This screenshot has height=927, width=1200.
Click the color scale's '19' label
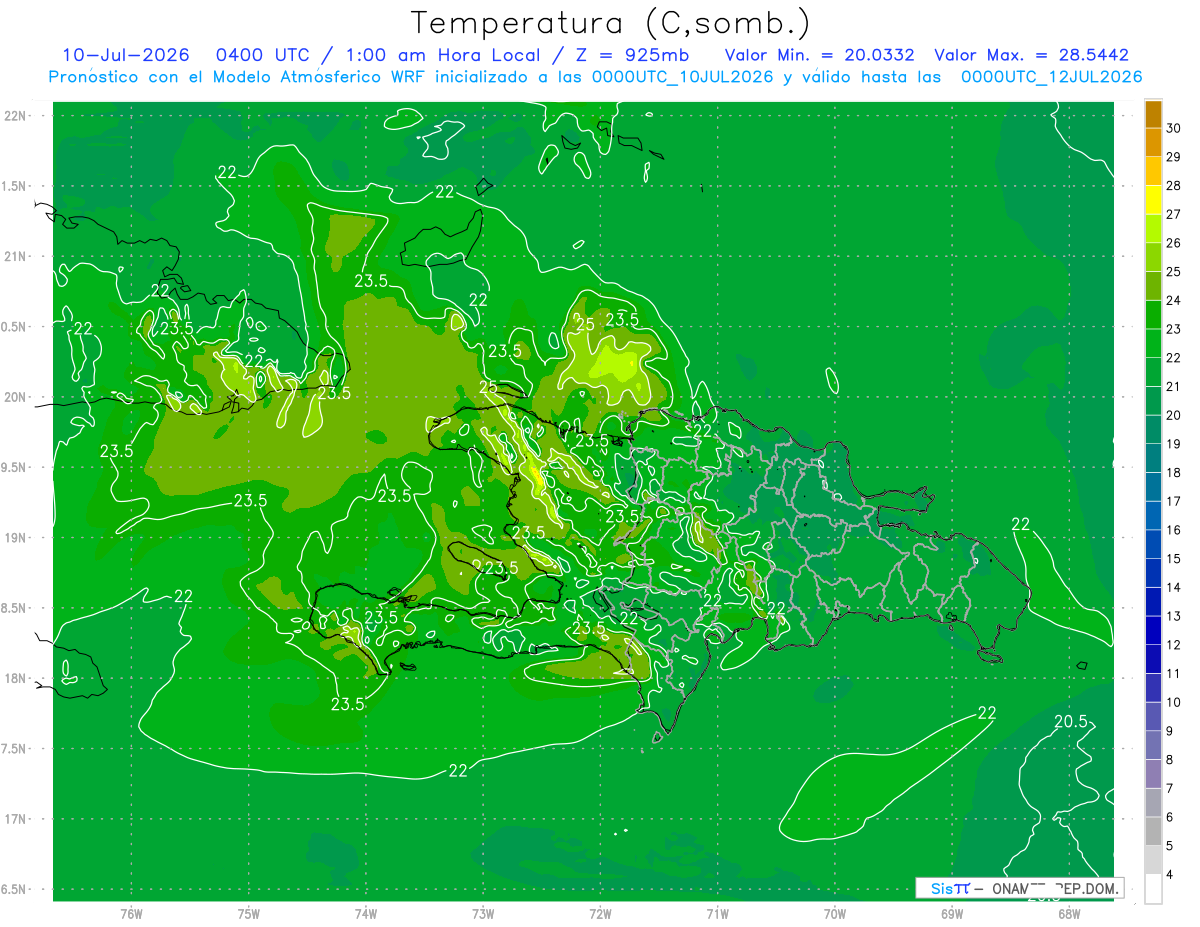(1174, 444)
